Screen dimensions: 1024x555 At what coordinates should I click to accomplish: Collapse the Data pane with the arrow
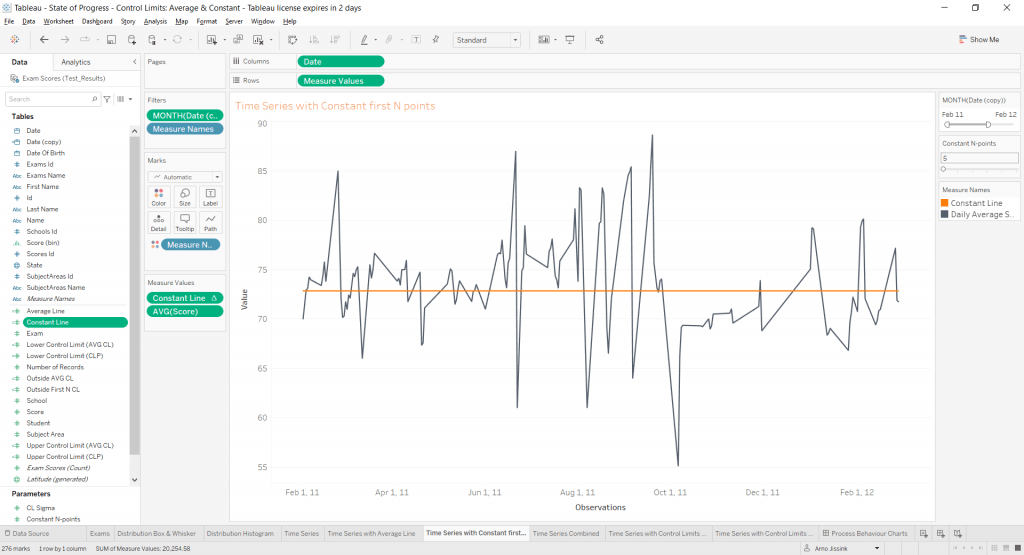(x=135, y=62)
